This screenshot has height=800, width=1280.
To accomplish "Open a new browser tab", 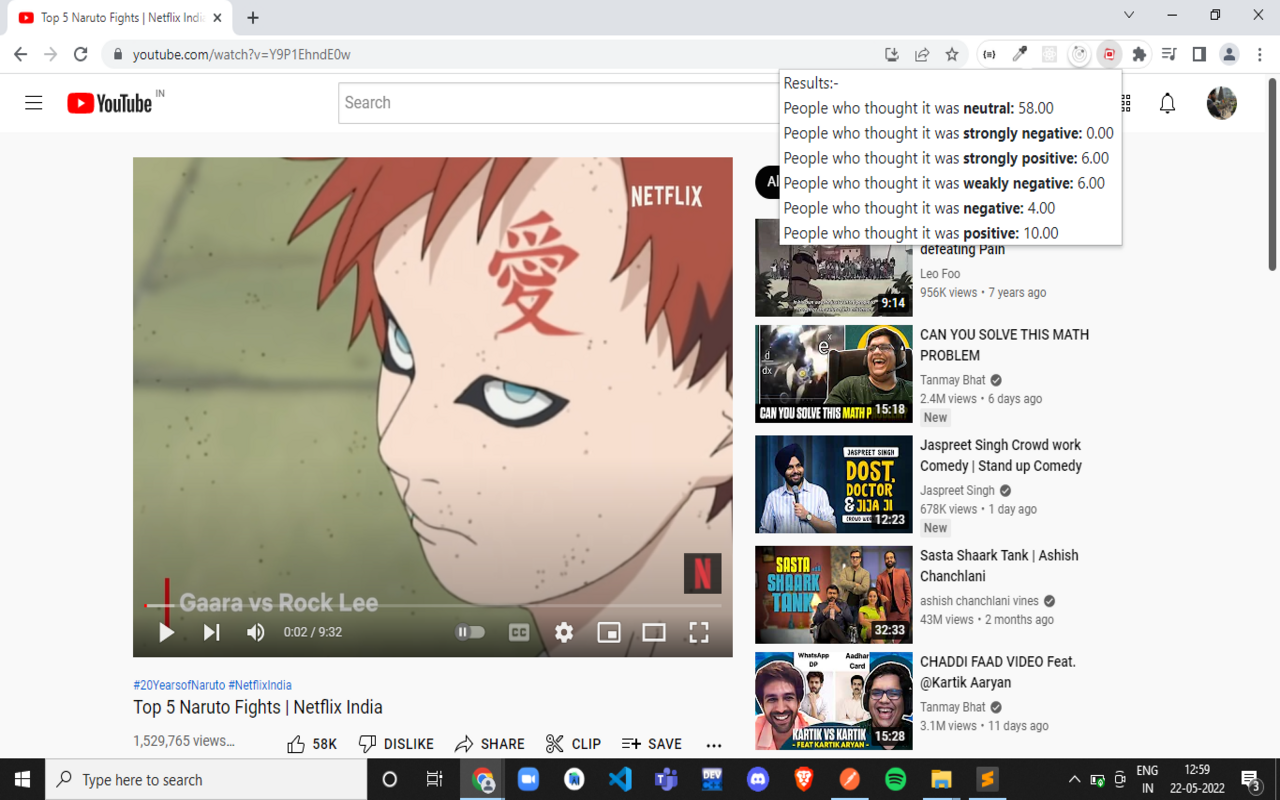I will point(253,17).
